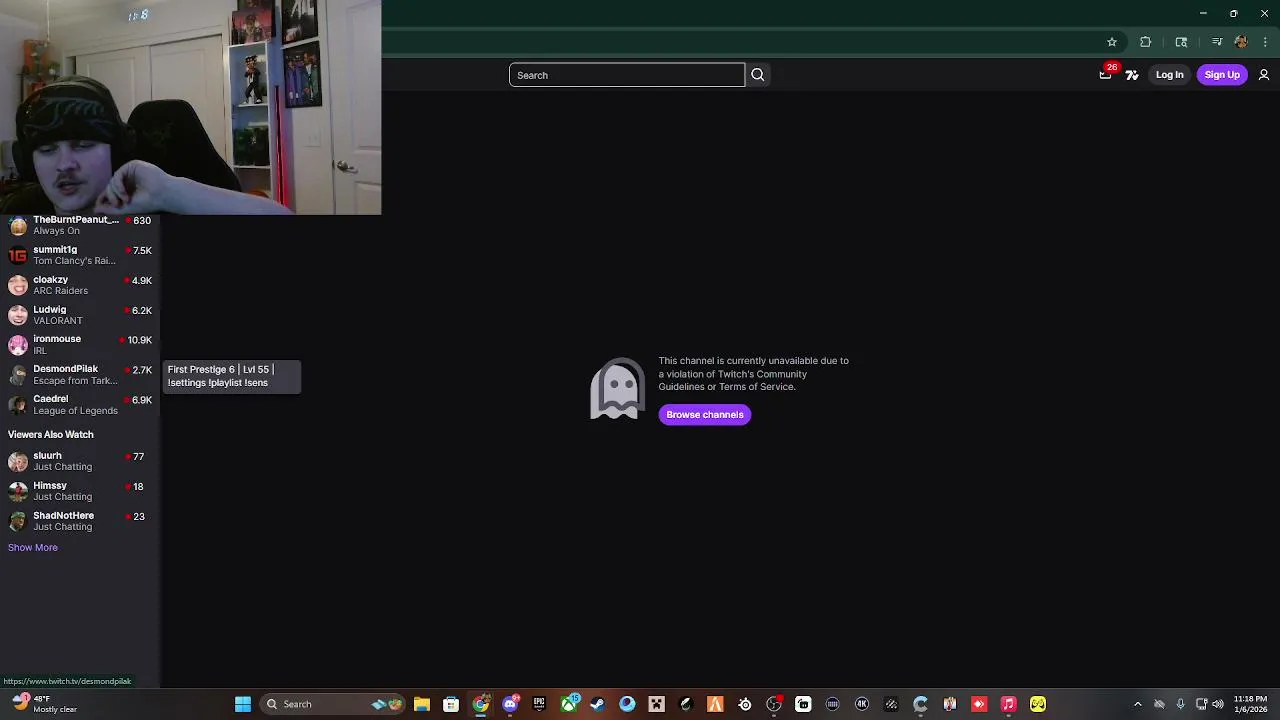Screen dimensions: 1280x720
Task: Open the clock showing 11:18 PM
Action: click(1250, 704)
